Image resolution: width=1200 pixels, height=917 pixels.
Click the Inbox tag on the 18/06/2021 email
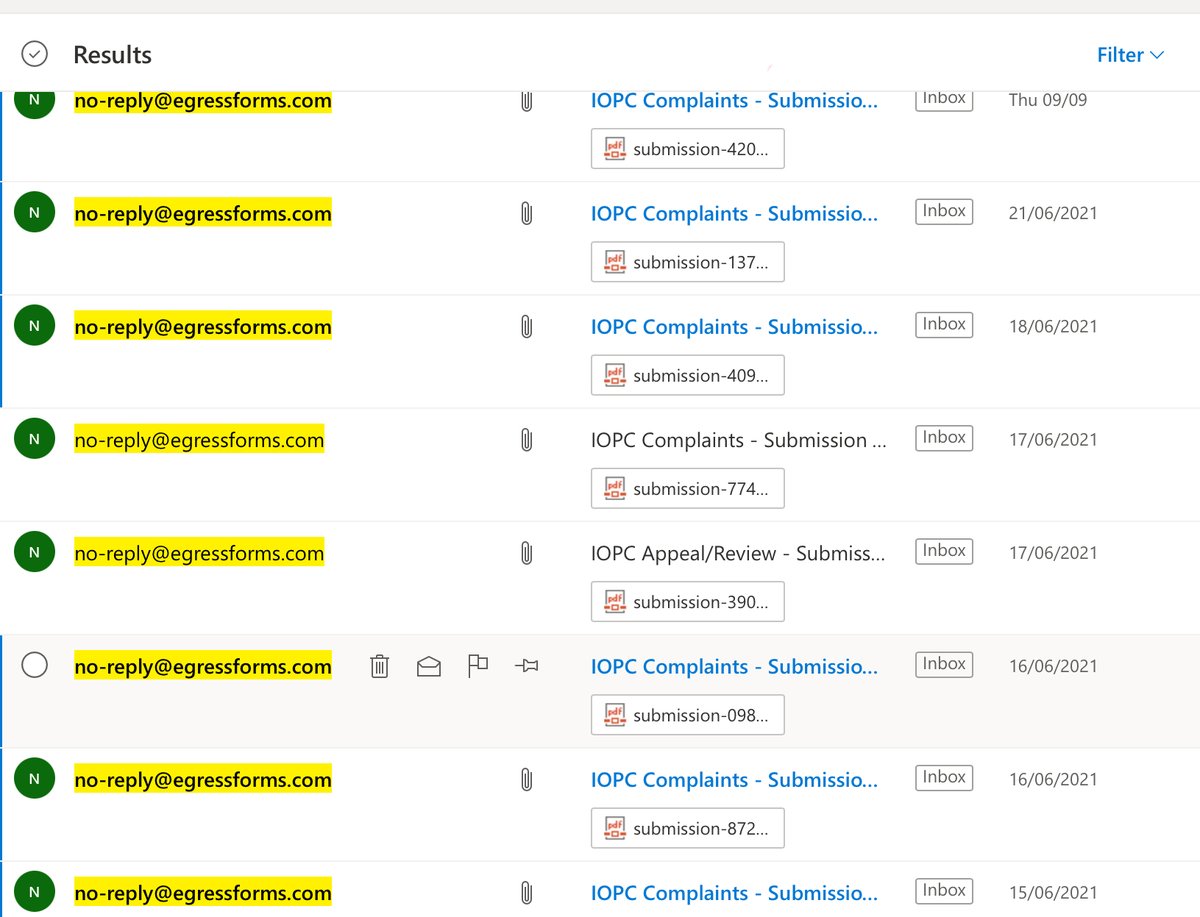pyautogui.click(x=944, y=324)
